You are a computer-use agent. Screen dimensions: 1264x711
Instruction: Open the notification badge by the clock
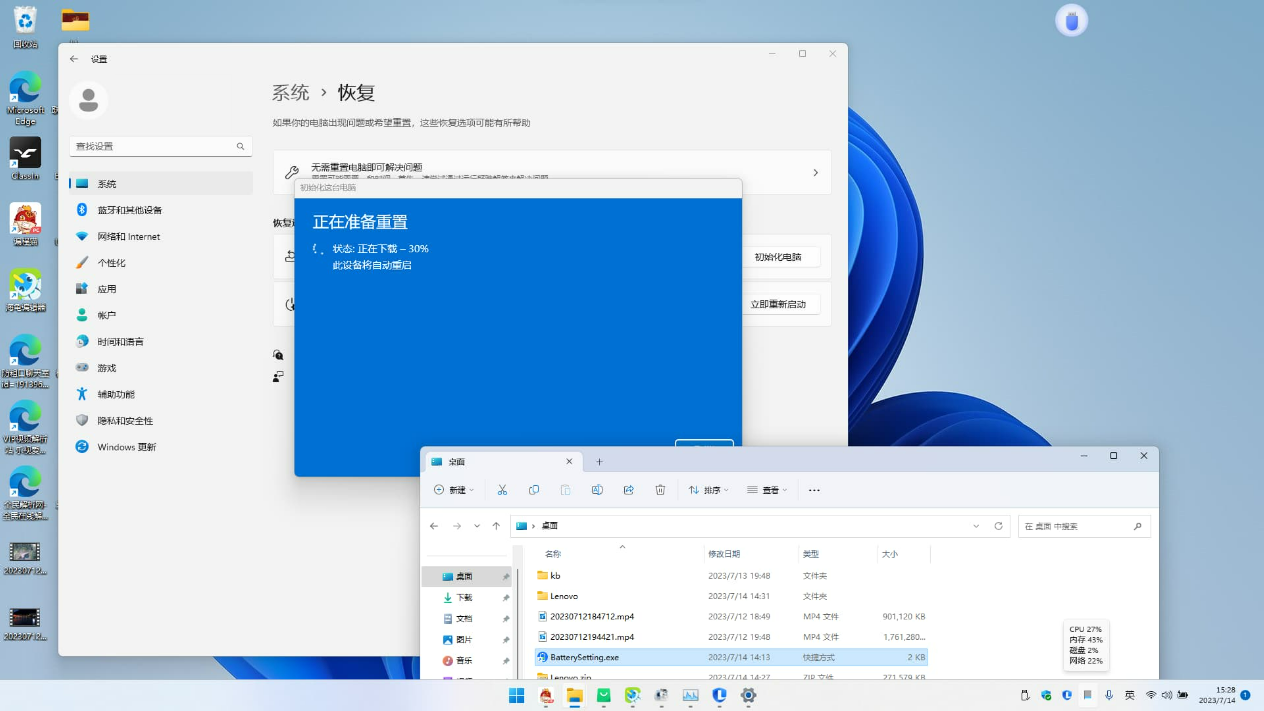pos(1246,695)
